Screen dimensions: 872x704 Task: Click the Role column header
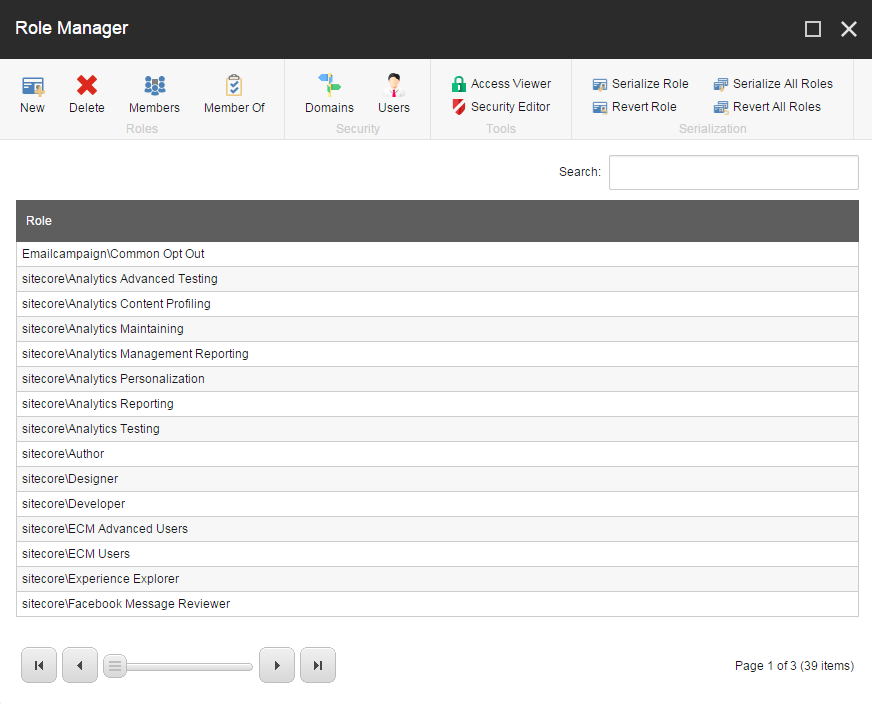pyautogui.click(x=38, y=220)
